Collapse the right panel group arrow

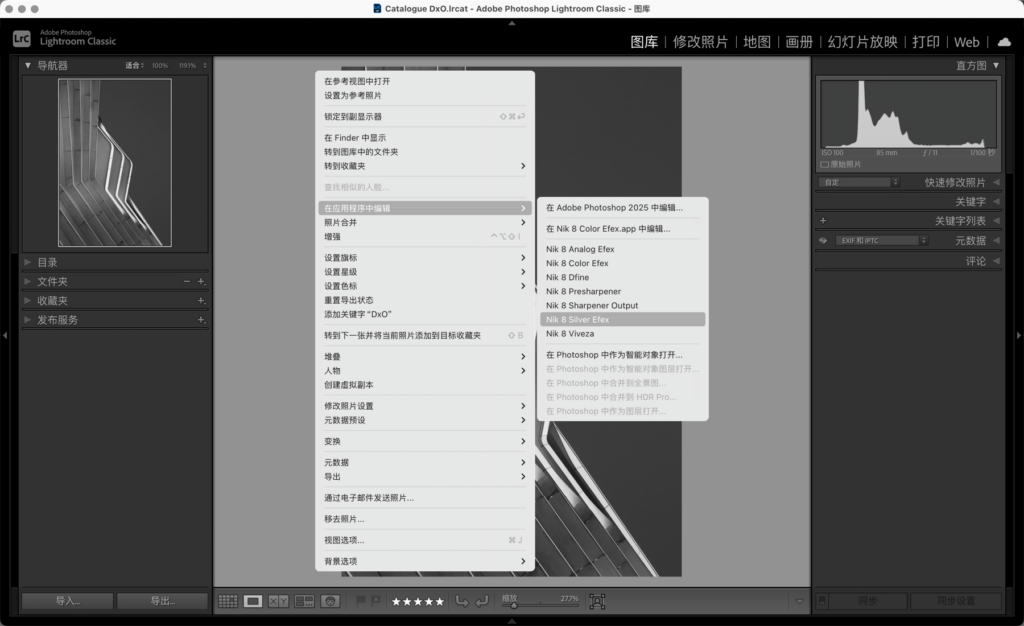(1019, 336)
